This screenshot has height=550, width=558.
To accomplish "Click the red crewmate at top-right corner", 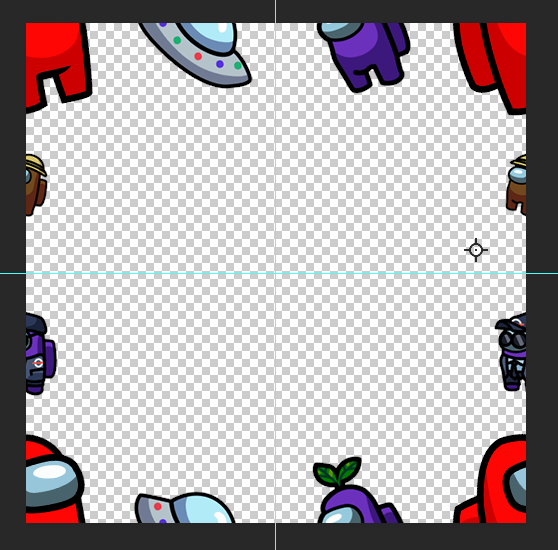I will [491, 67].
